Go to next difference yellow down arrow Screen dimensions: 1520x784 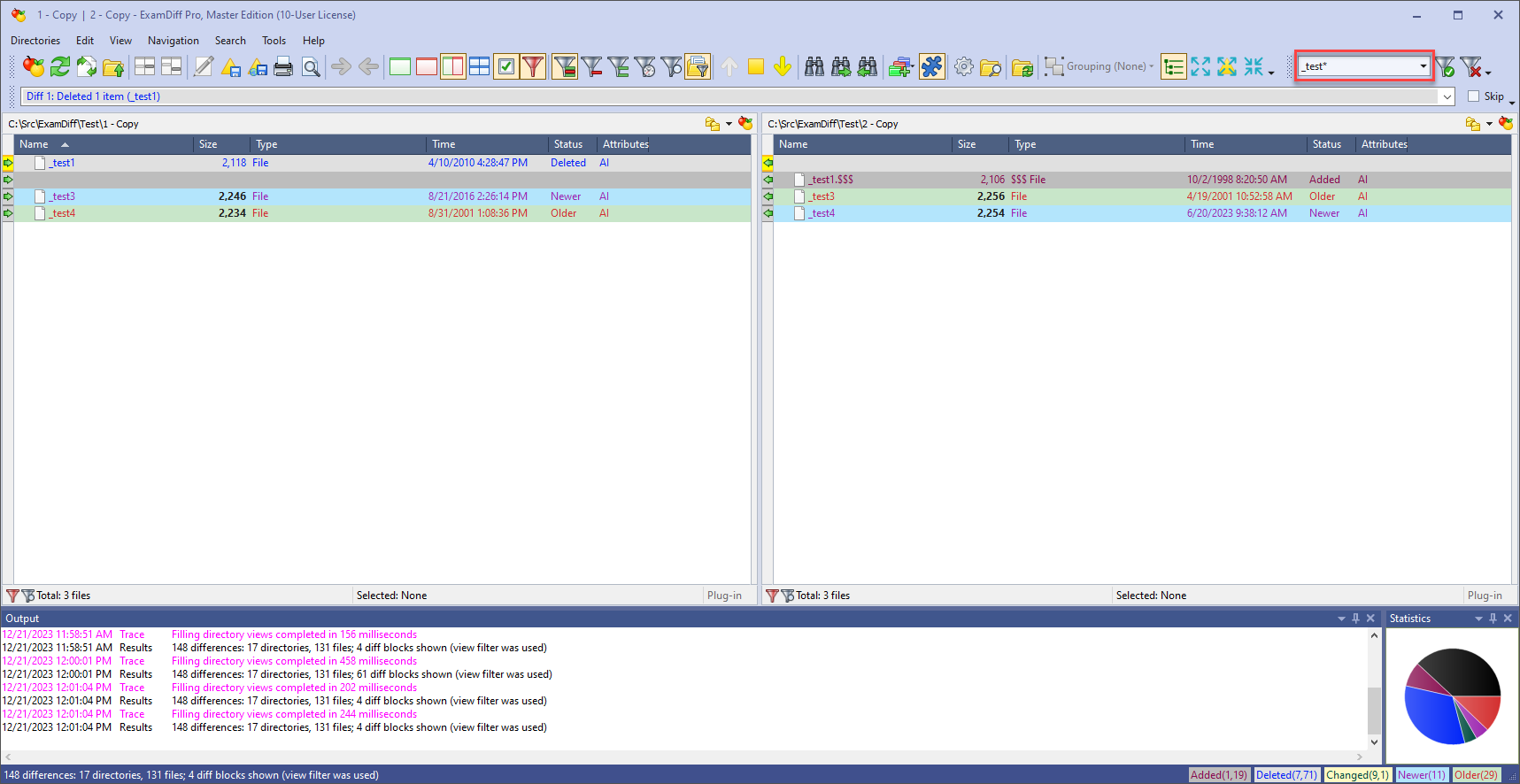pos(783,66)
